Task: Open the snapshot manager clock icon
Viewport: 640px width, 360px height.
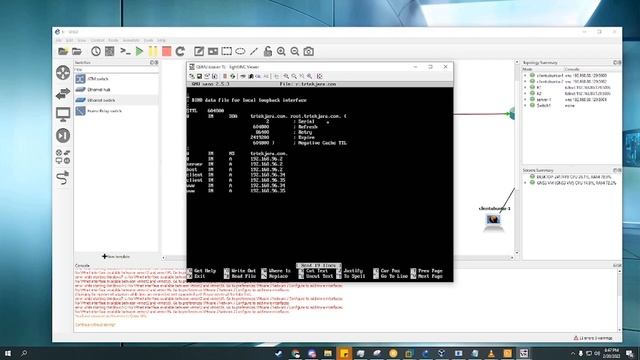Action: (x=96, y=51)
